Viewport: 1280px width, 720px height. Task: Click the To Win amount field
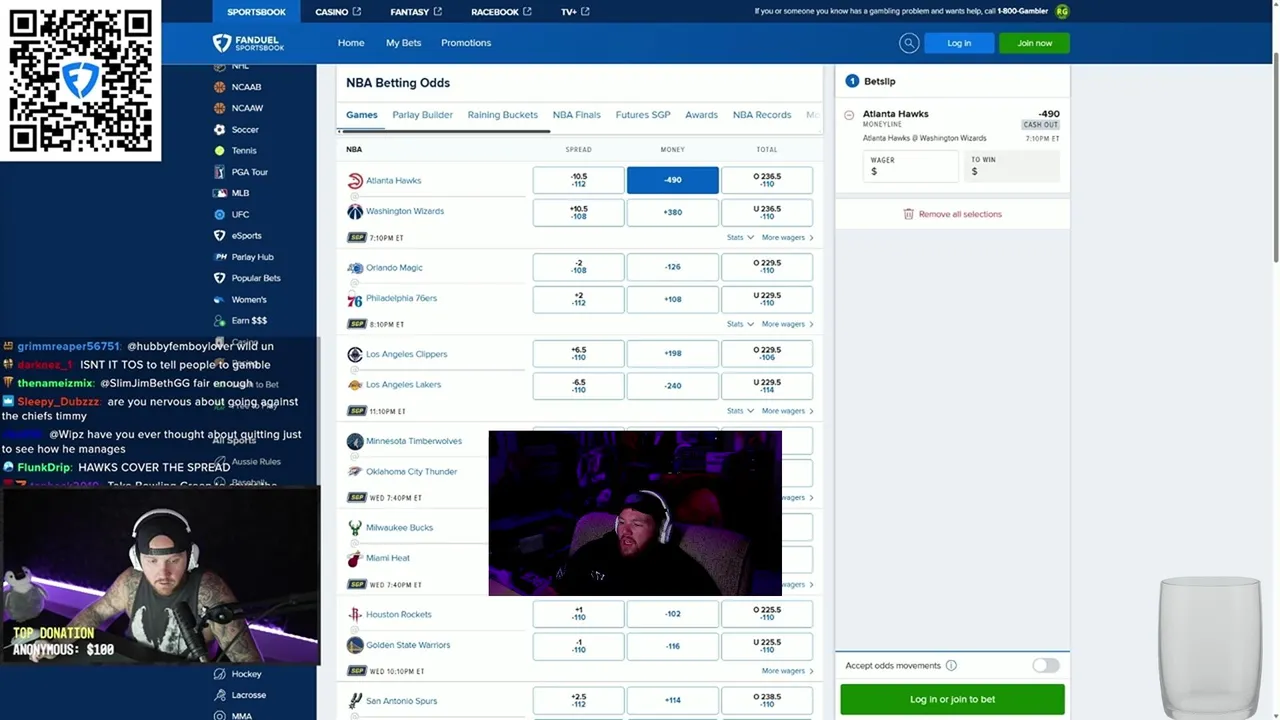pos(1011,167)
